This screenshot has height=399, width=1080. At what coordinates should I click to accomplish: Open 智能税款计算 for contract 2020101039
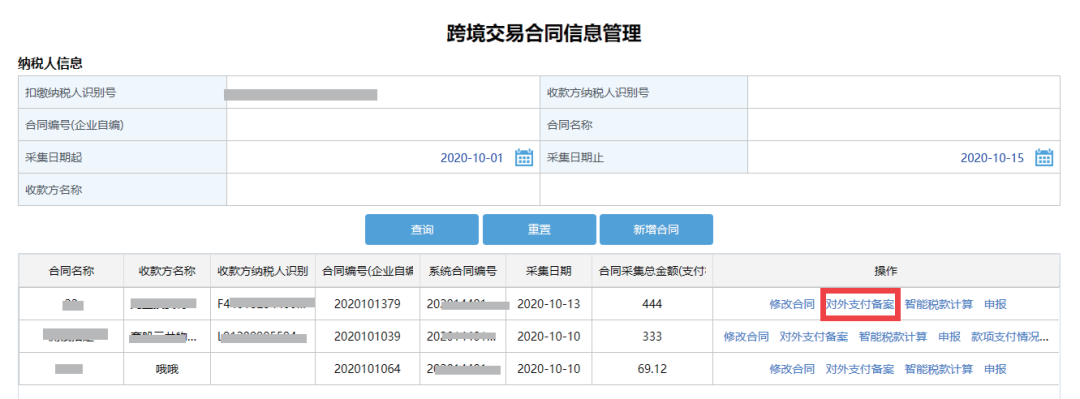point(893,337)
